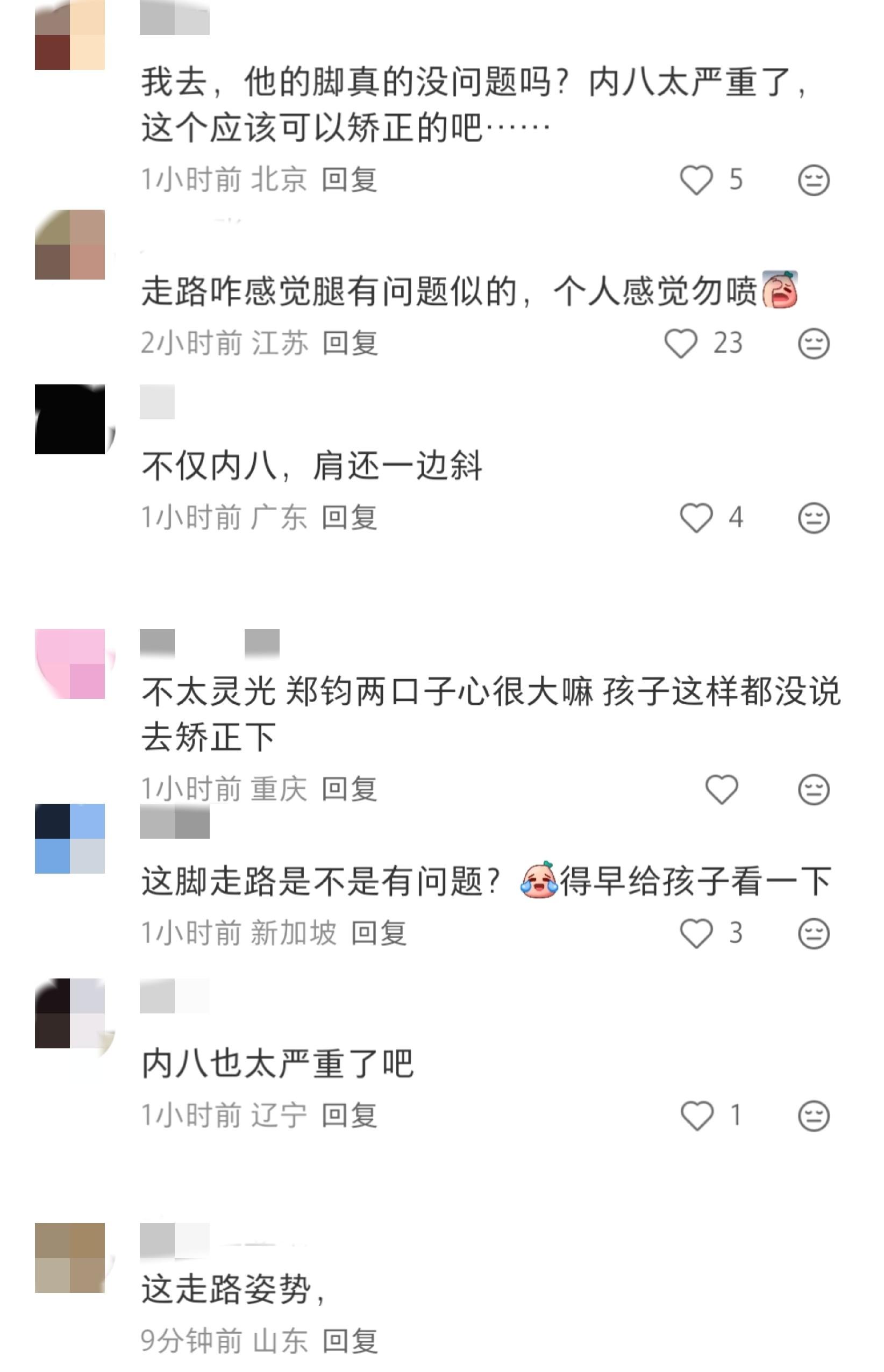884x1372 pixels.
Task: Open the comment text 内八也太严重了吧
Action: (x=277, y=1063)
